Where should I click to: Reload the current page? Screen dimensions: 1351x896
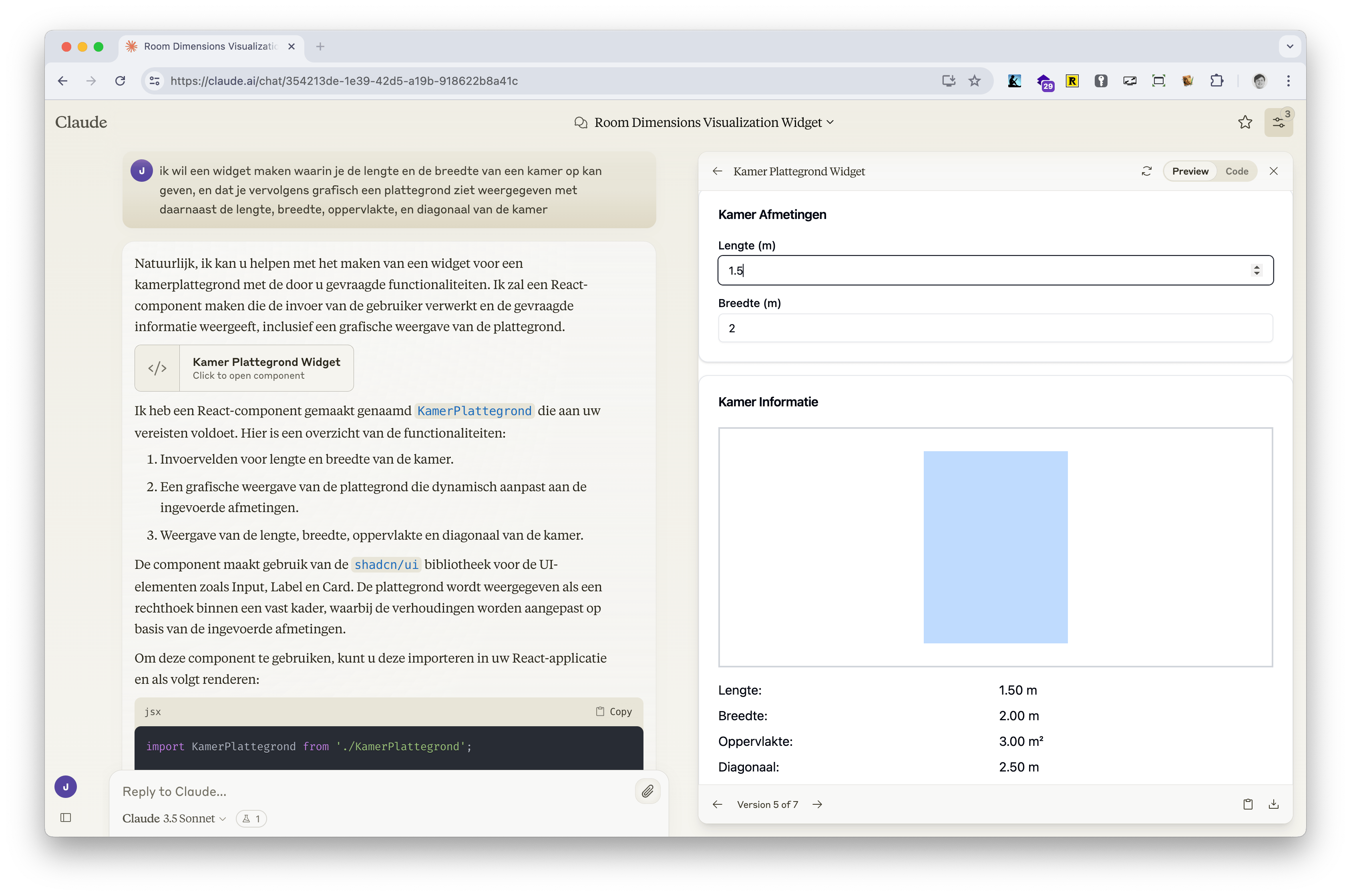[x=120, y=80]
